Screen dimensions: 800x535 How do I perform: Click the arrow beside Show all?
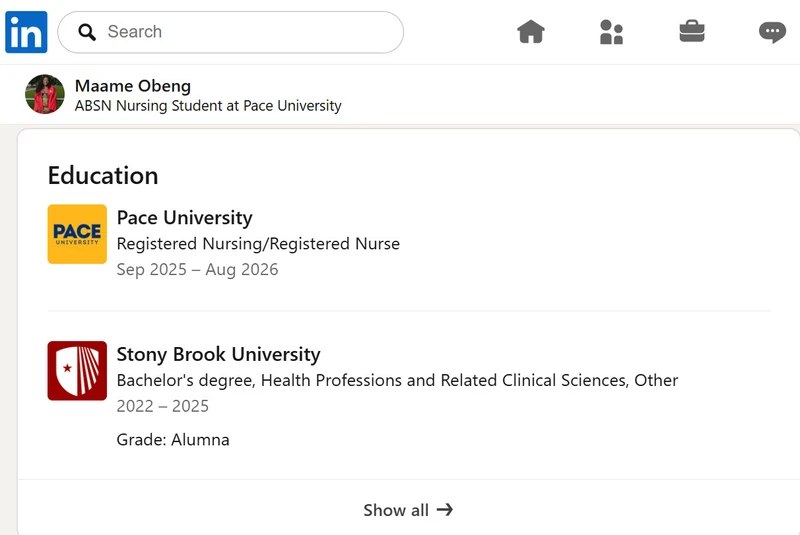[445, 509]
